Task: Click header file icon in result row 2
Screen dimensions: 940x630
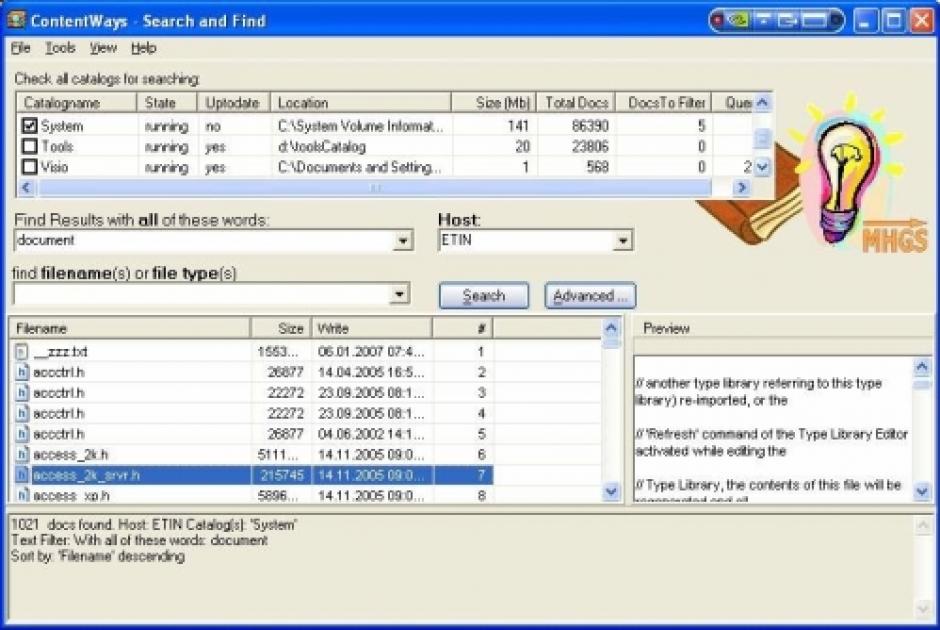Action: 22,372
